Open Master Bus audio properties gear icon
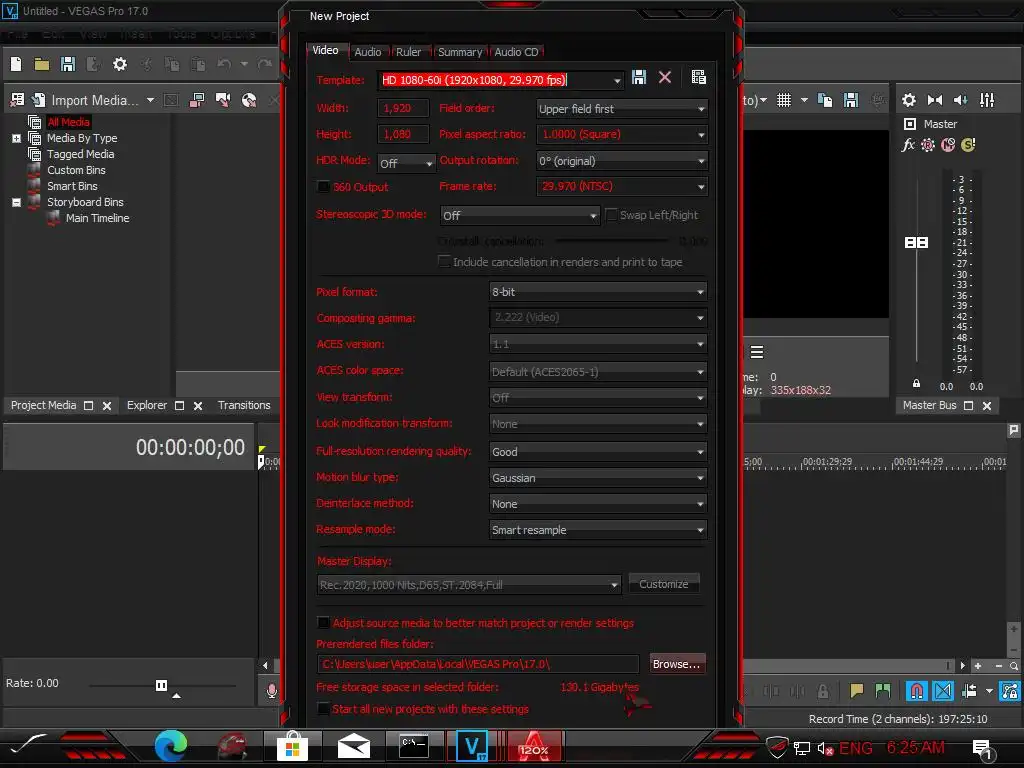The width and height of the screenshot is (1024, 768). coord(908,100)
